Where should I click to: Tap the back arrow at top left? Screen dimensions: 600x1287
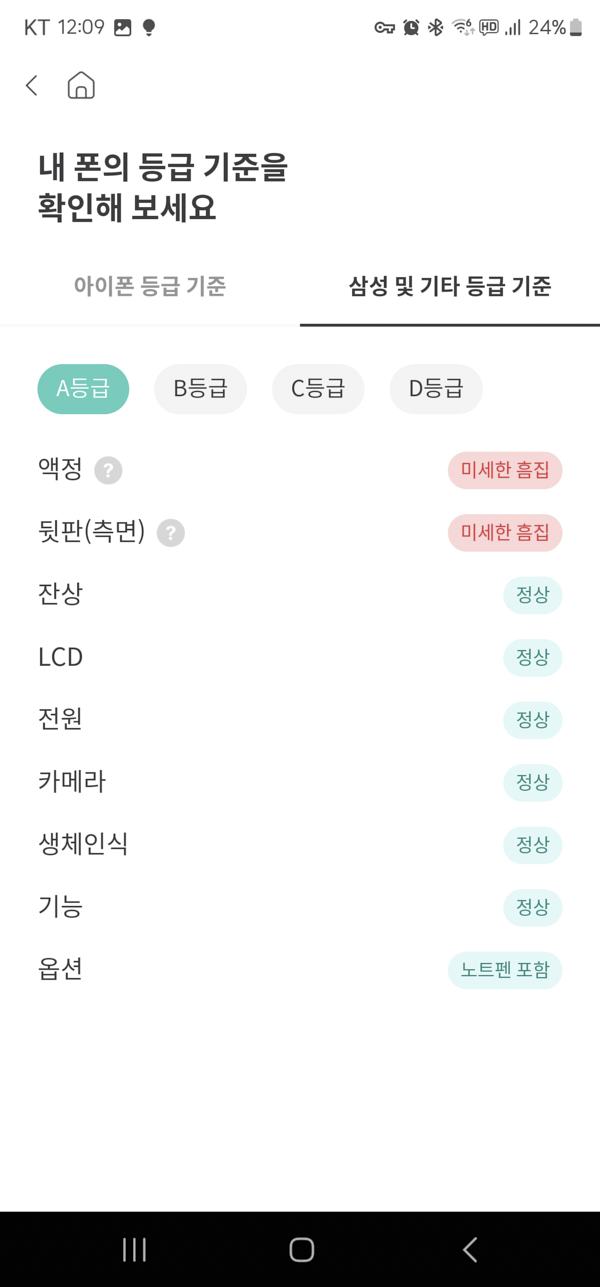(30, 85)
